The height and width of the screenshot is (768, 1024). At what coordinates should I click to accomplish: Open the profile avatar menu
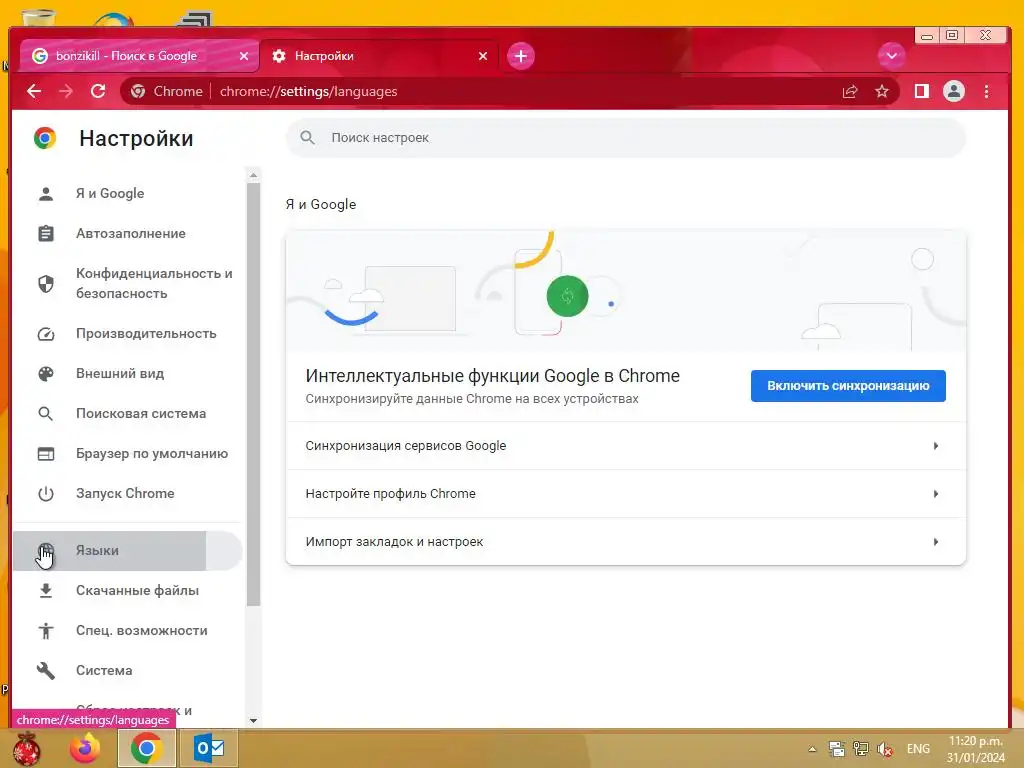tap(953, 91)
